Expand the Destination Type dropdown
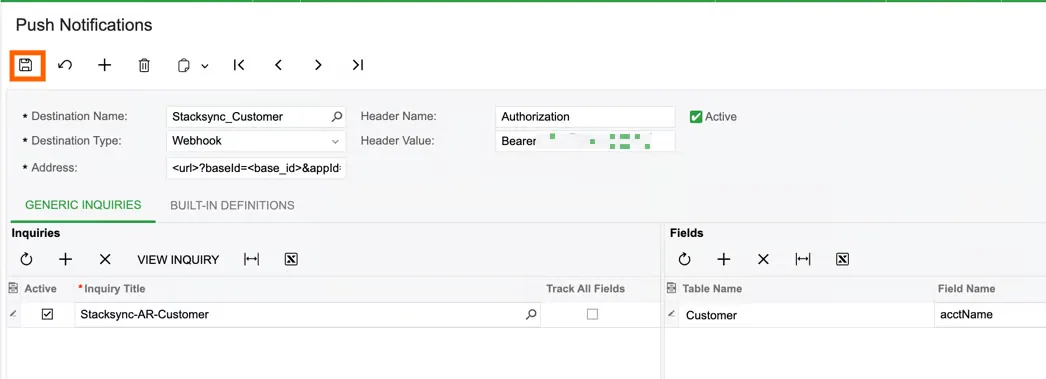Image resolution: width=1046 pixels, height=379 pixels. [x=335, y=141]
